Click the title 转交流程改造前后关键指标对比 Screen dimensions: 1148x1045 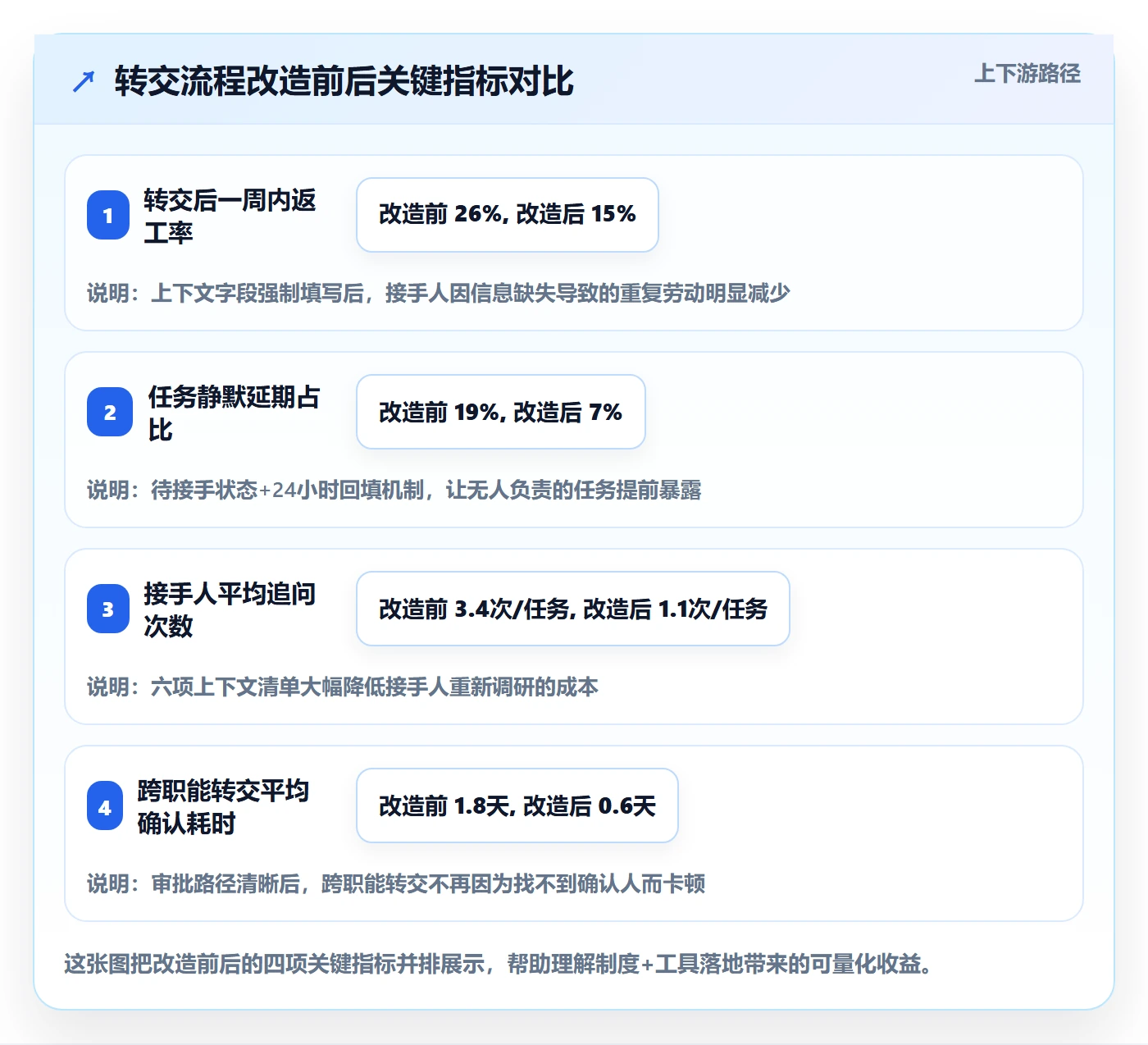pos(344,81)
